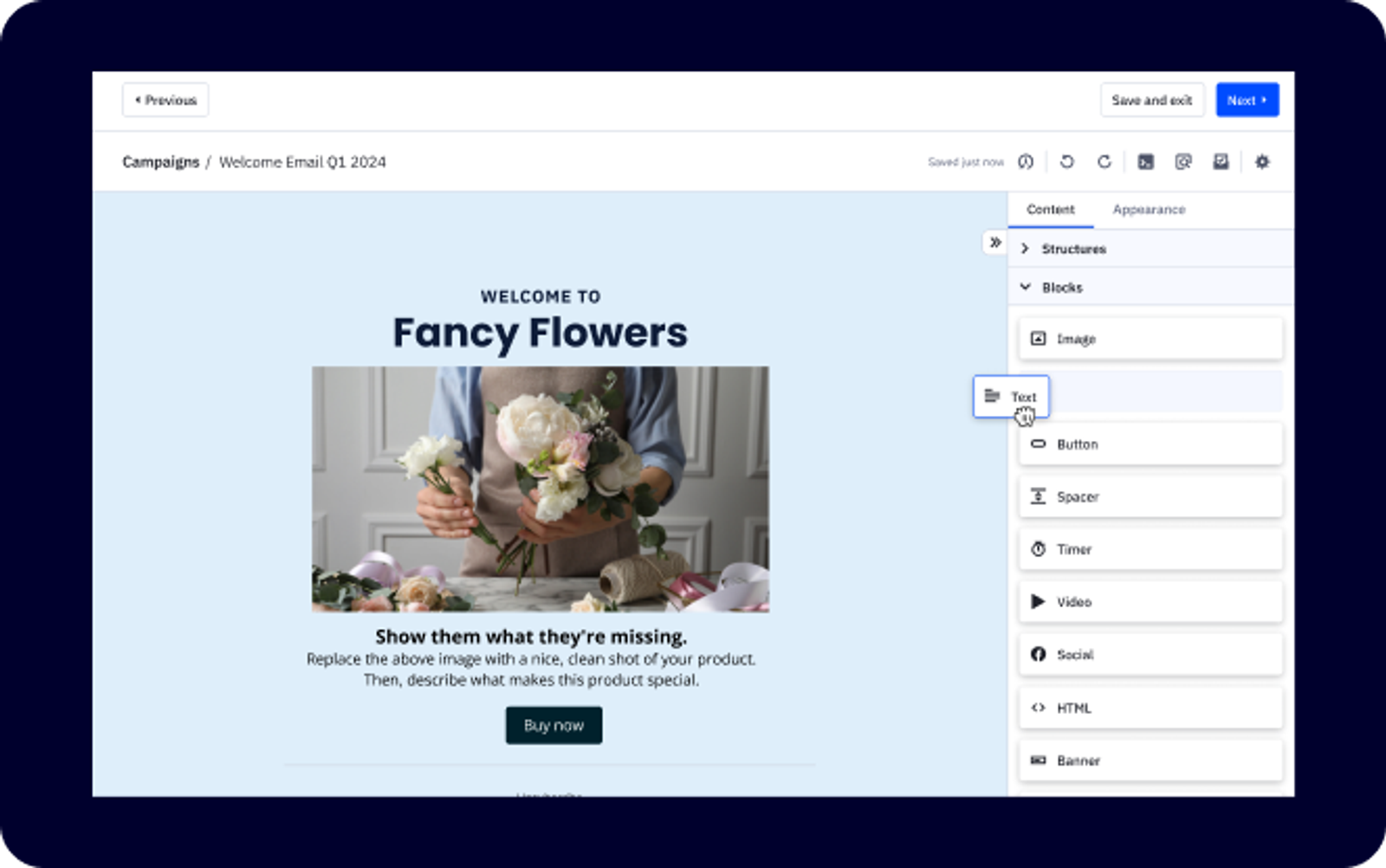
Task: Choose the Timer block
Action: pos(1150,549)
